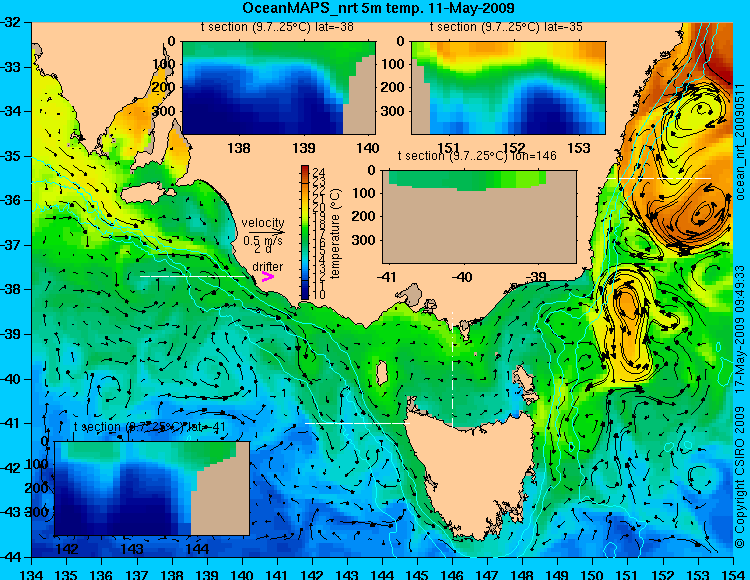
Task: Click '-40' under the lon=146 inset
Action: point(462,277)
